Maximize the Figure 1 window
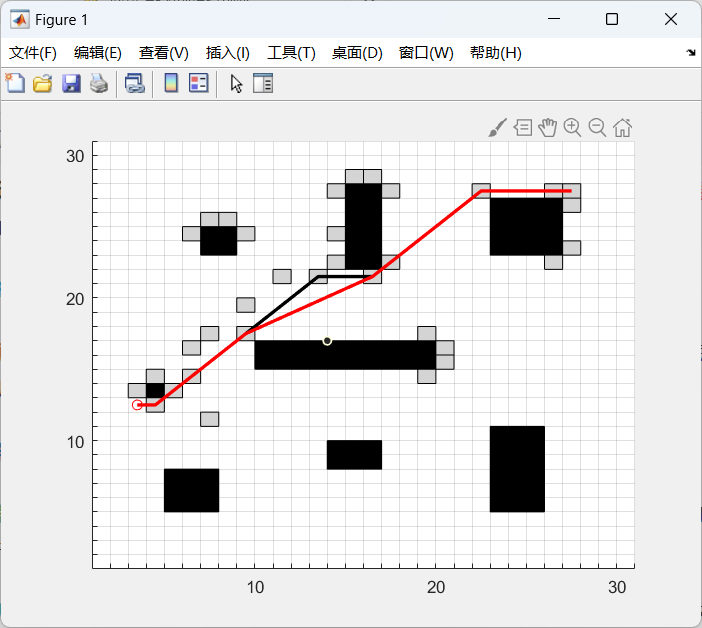The width and height of the screenshot is (702, 628). tap(612, 19)
